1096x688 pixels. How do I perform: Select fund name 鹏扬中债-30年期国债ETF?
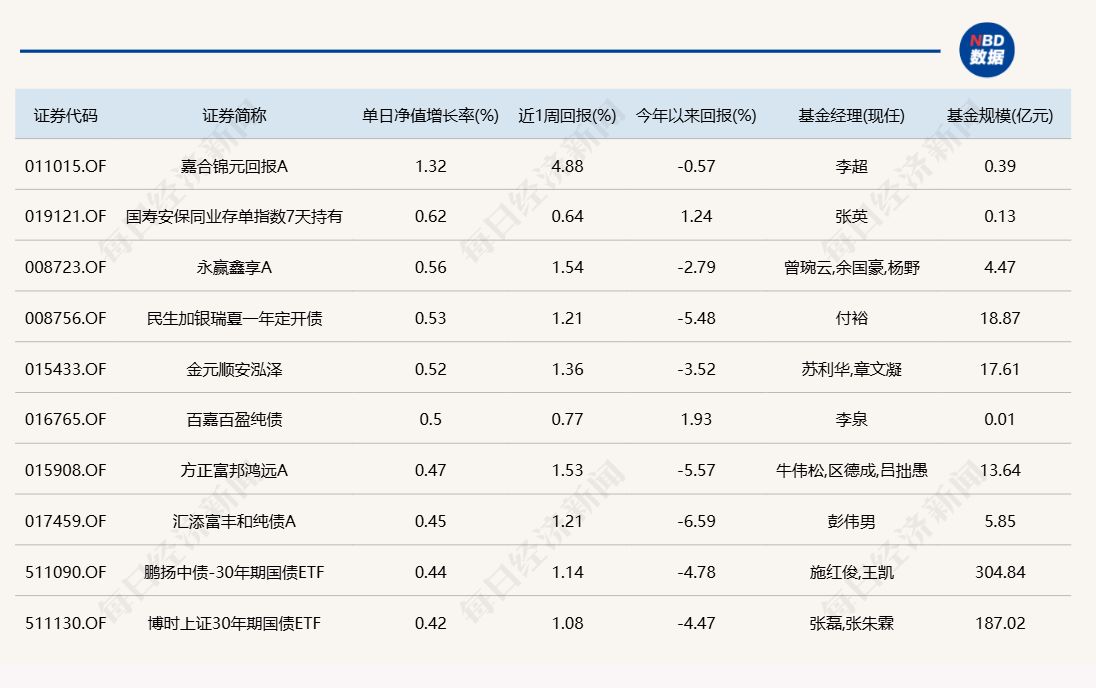coord(234,572)
